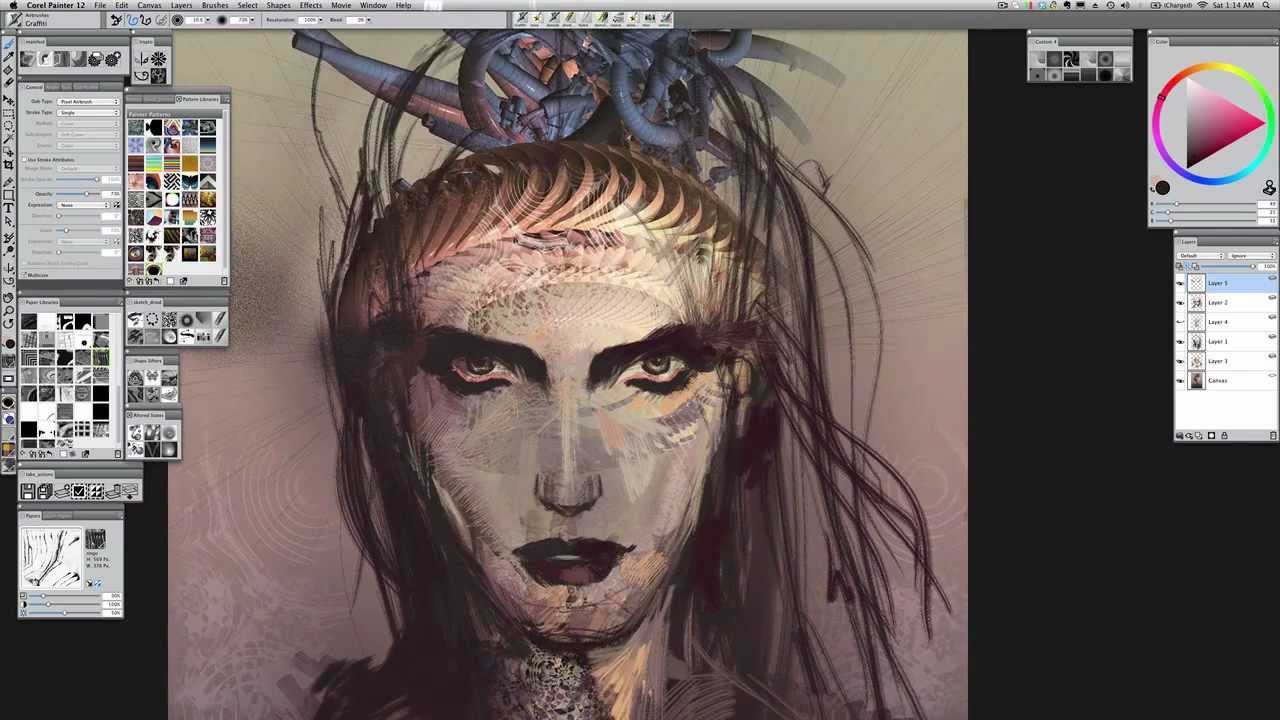Delete layer using Layers panel trash icon

coord(1273,436)
